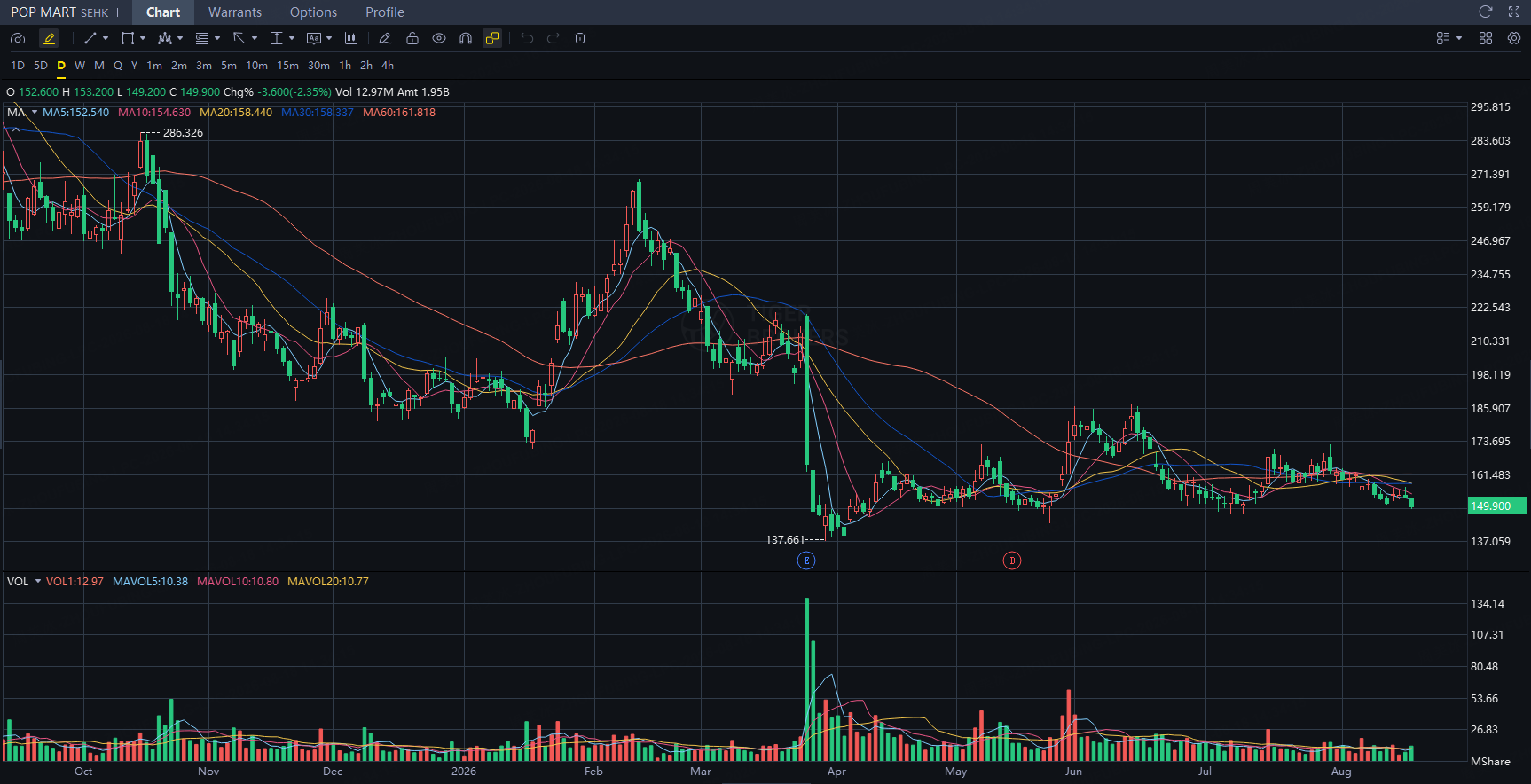Switch to the Warrants tab
The image size is (1531, 784).
(x=235, y=12)
